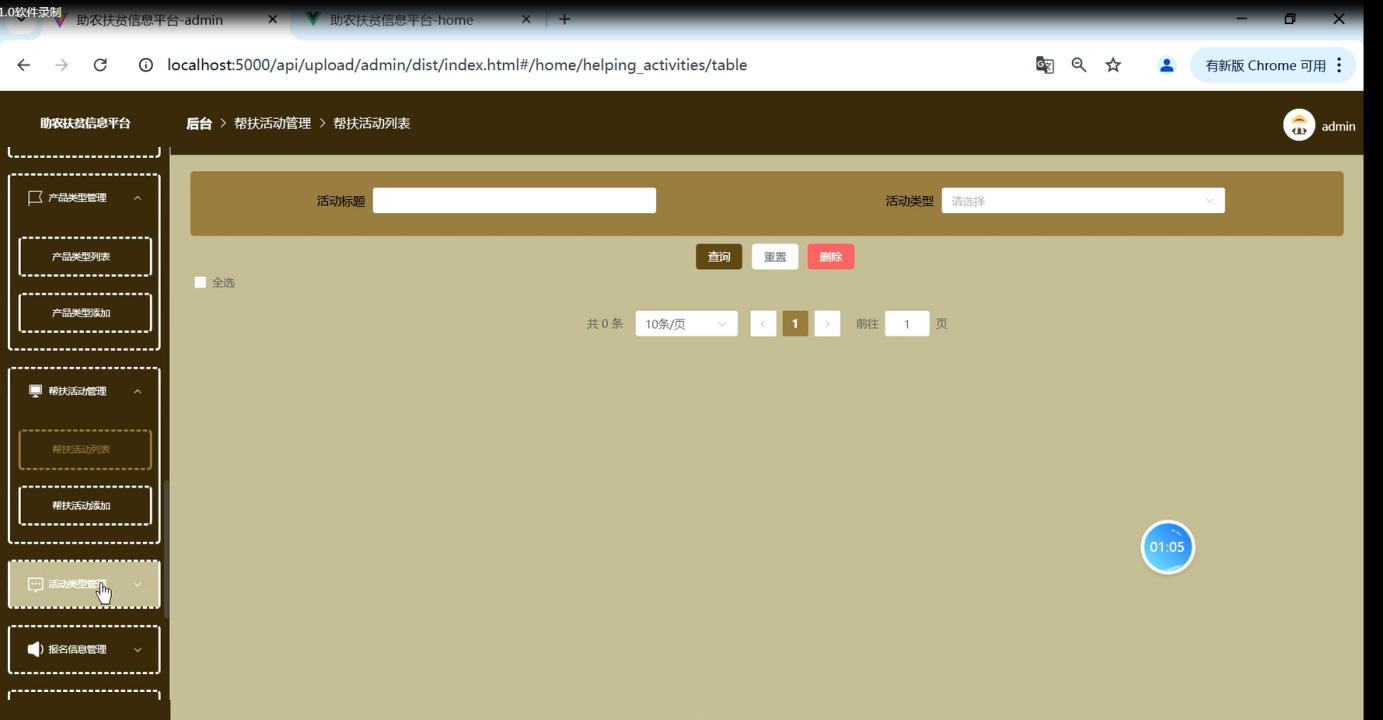Close the 助农扶贫信息平台-home tab
The width and height of the screenshot is (1383, 720).
(526, 19)
